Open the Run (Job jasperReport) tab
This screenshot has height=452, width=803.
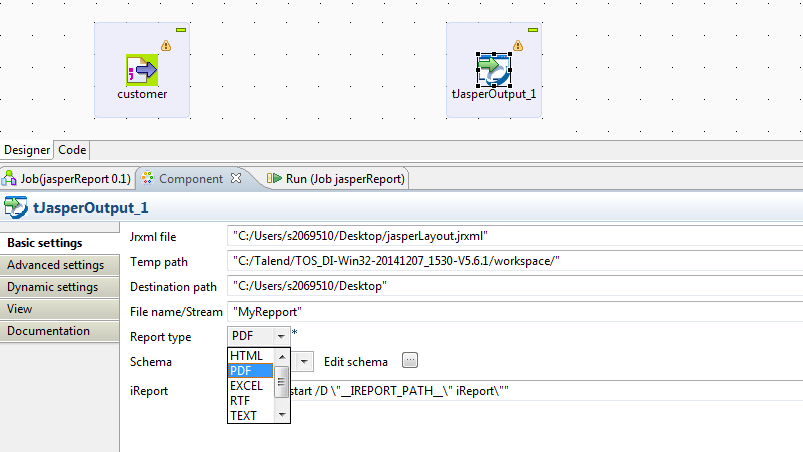click(x=336, y=179)
